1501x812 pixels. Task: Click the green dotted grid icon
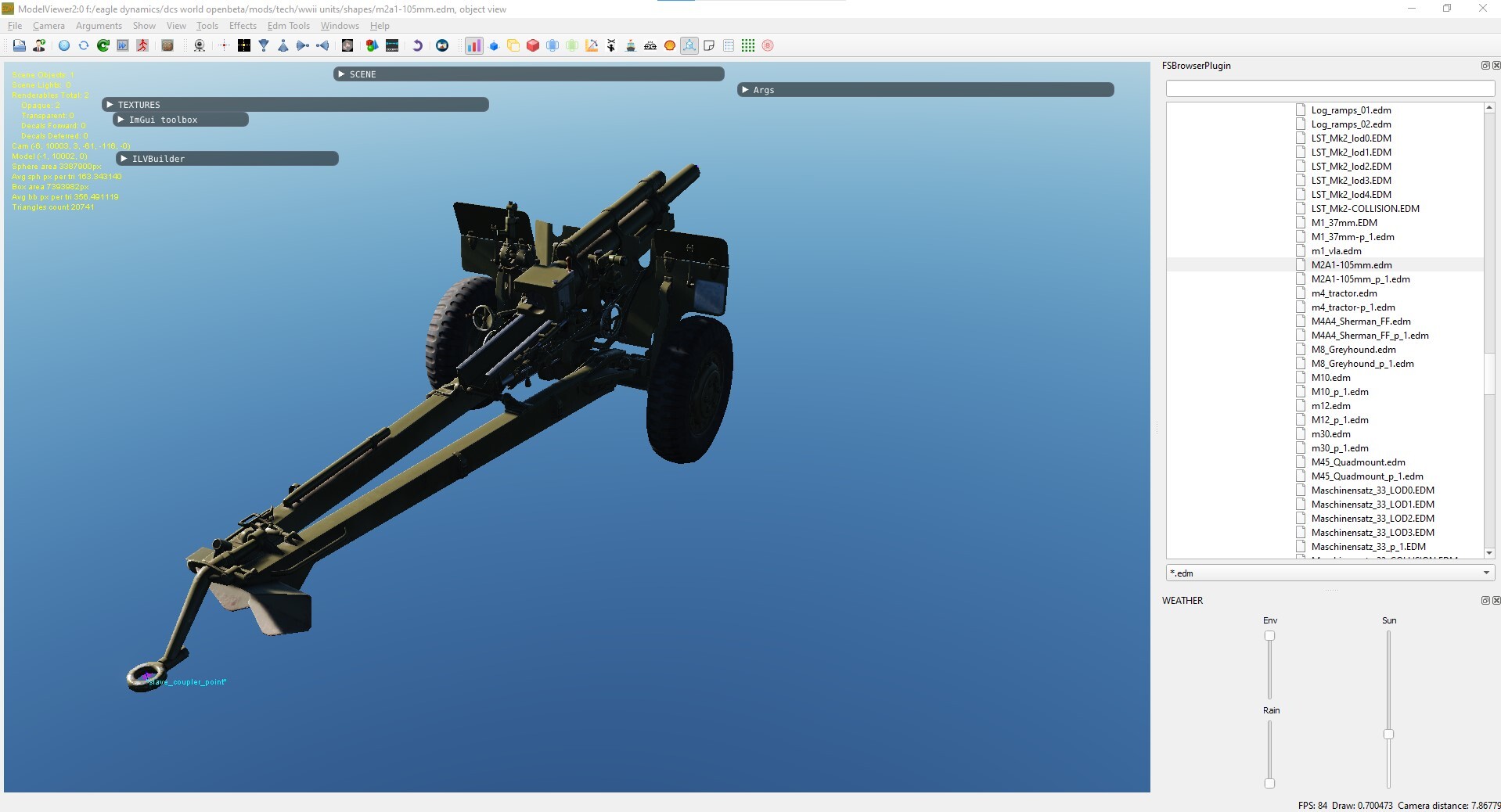pyautogui.click(x=748, y=45)
